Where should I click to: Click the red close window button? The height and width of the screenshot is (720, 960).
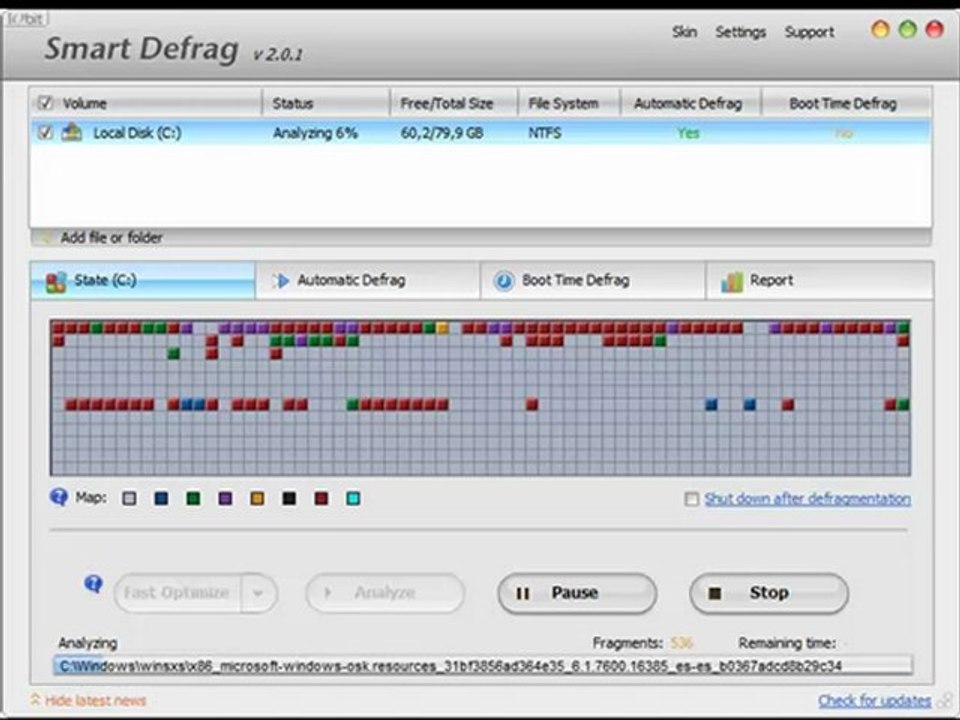tap(934, 29)
